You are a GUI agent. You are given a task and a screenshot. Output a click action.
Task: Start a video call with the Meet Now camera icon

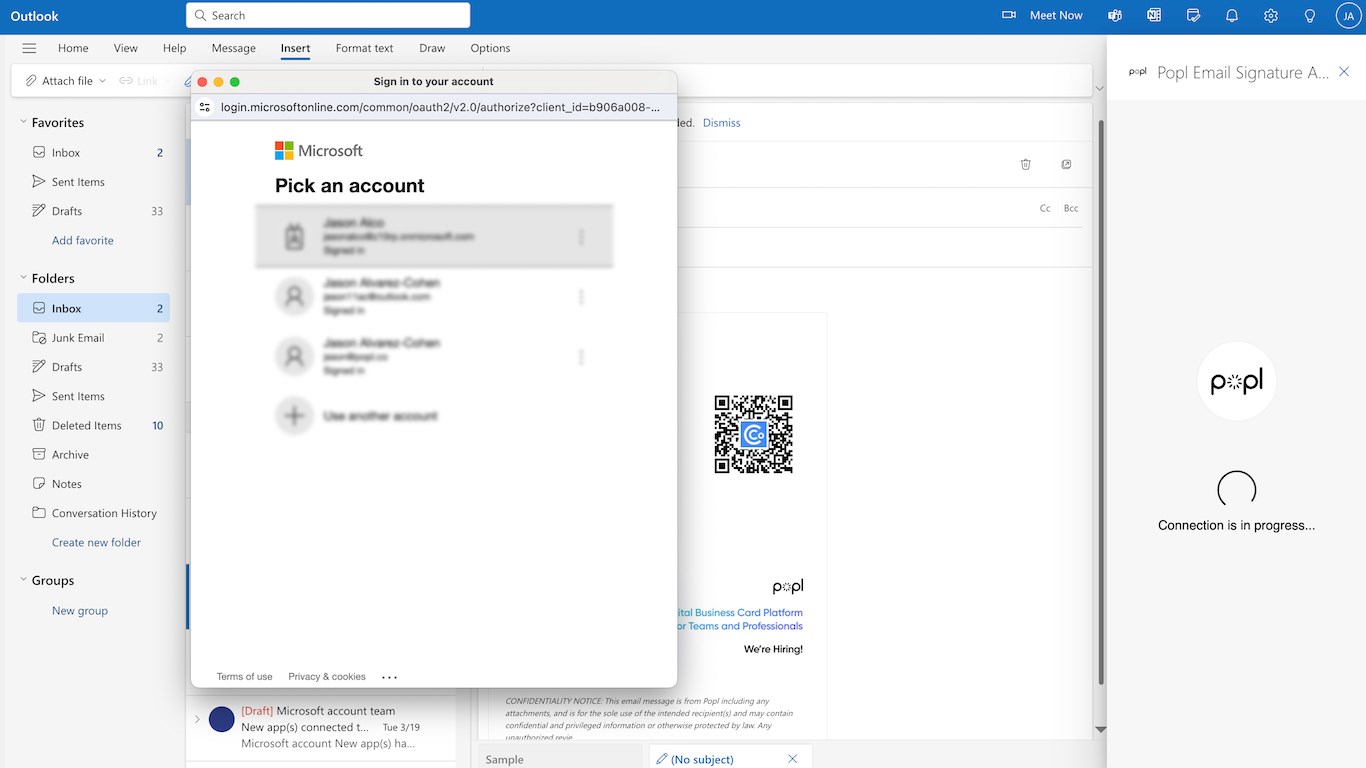click(x=1009, y=16)
